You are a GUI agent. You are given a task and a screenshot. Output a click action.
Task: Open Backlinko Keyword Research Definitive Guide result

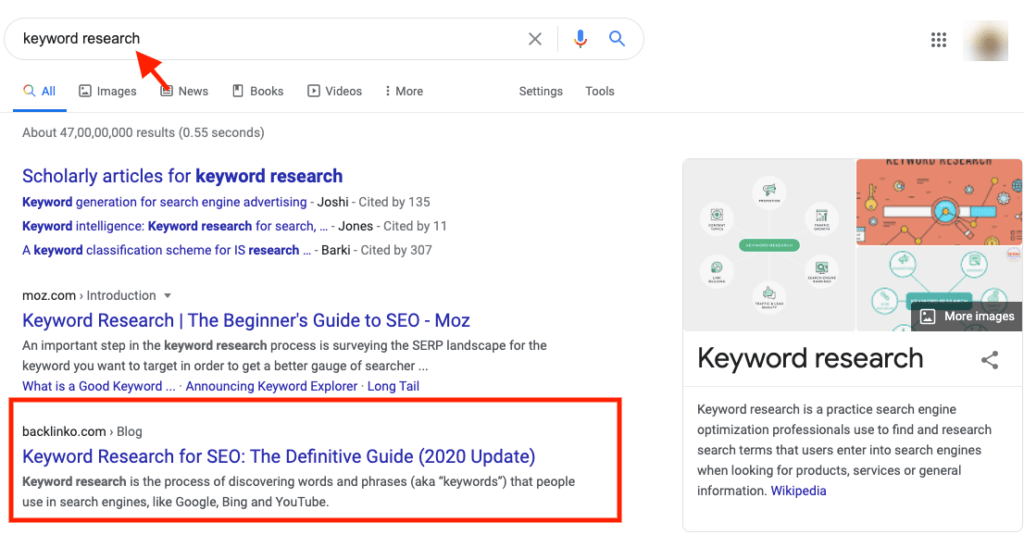(279, 457)
